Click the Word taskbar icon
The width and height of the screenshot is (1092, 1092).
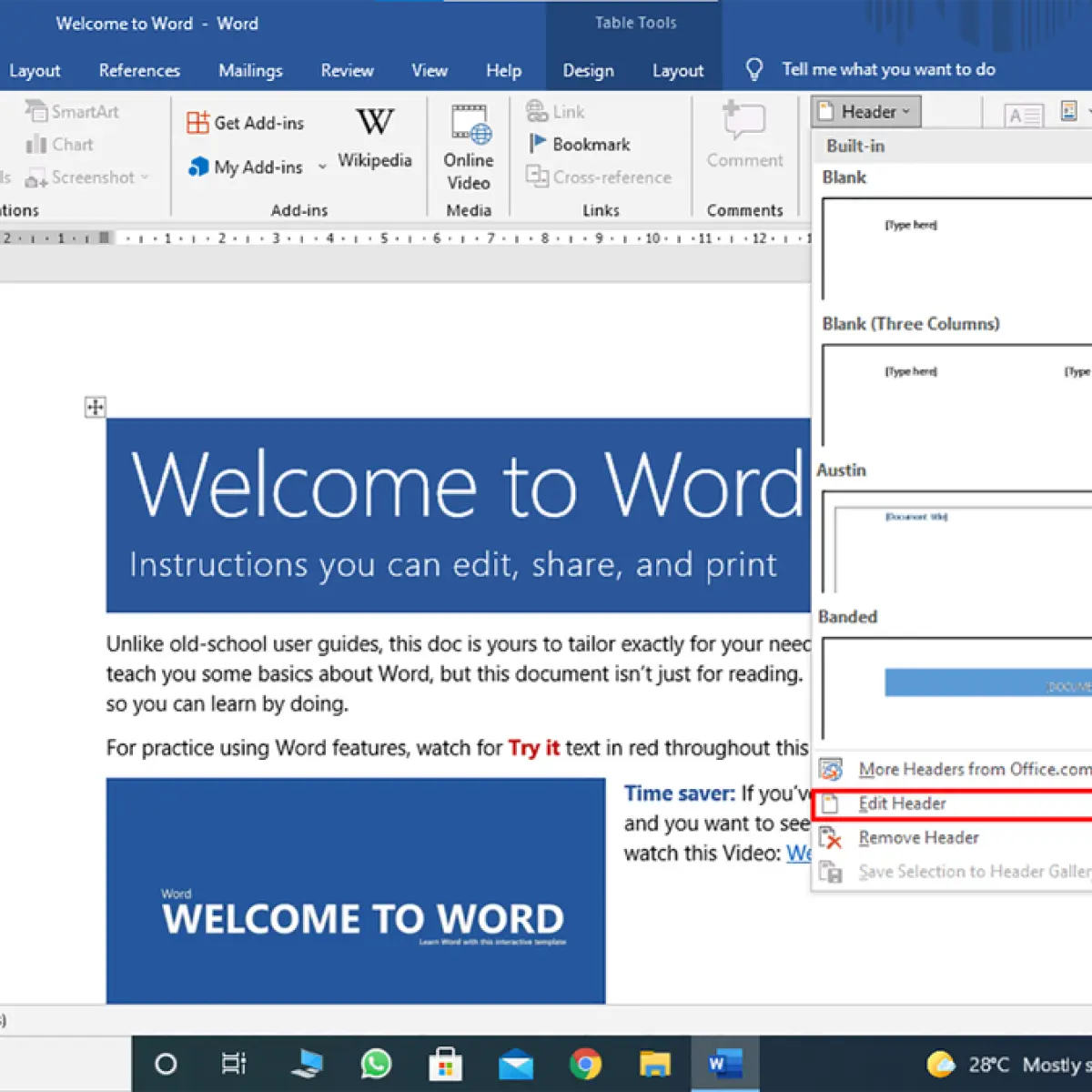tap(725, 1063)
